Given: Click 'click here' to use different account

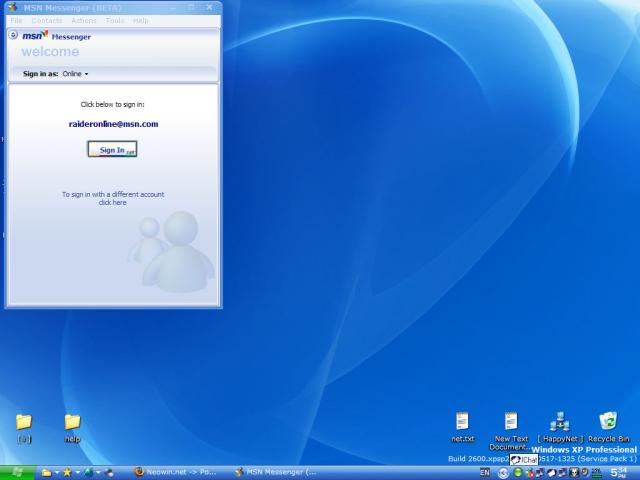Looking at the screenshot, I should pos(113,203).
